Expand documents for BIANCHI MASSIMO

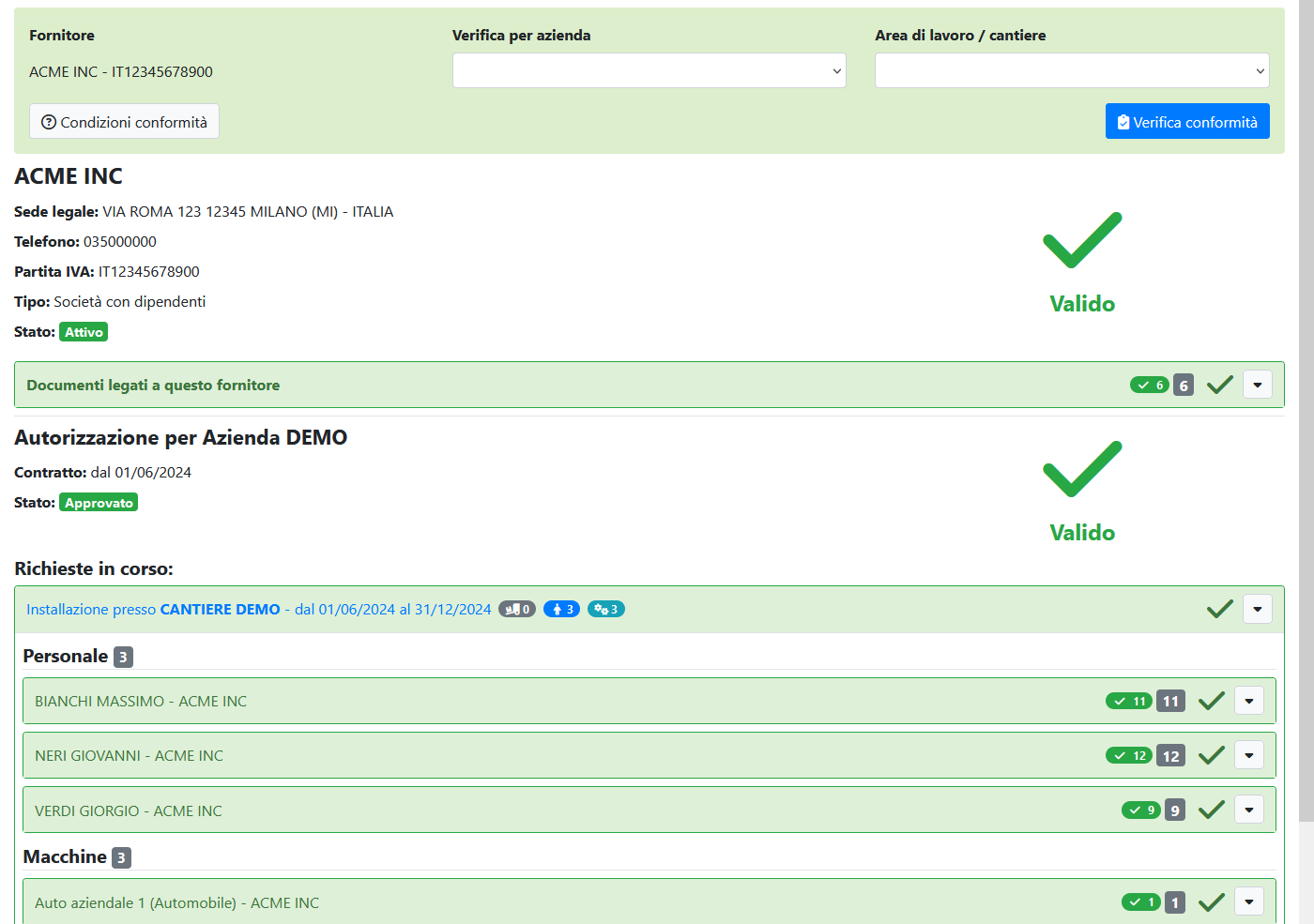click(1248, 701)
